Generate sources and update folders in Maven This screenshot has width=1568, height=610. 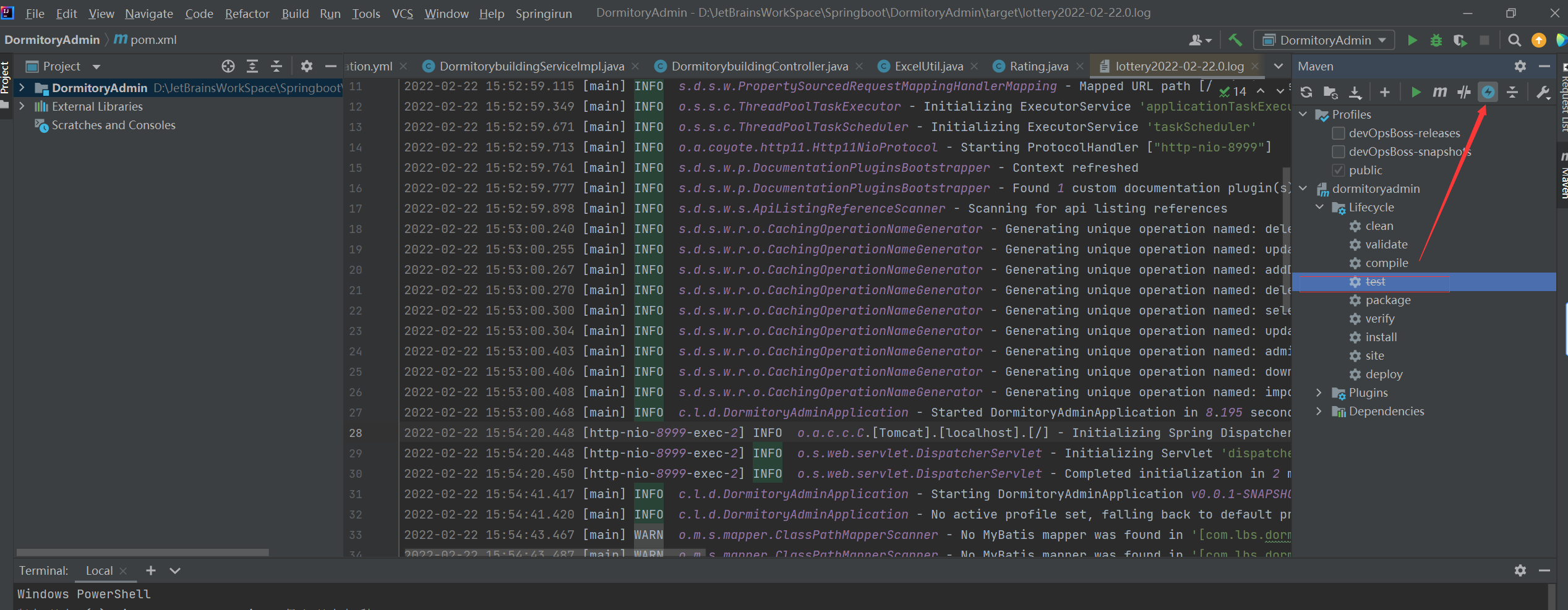(x=1330, y=92)
